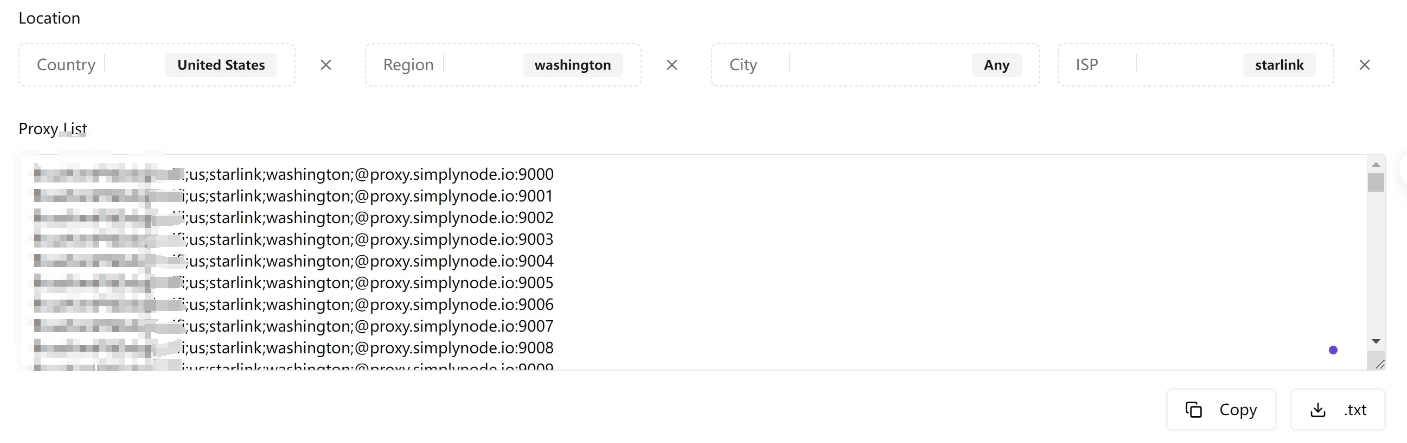This screenshot has width=1407, height=443.
Task: Open the ISP dropdown showing starlink
Action: [1196, 65]
